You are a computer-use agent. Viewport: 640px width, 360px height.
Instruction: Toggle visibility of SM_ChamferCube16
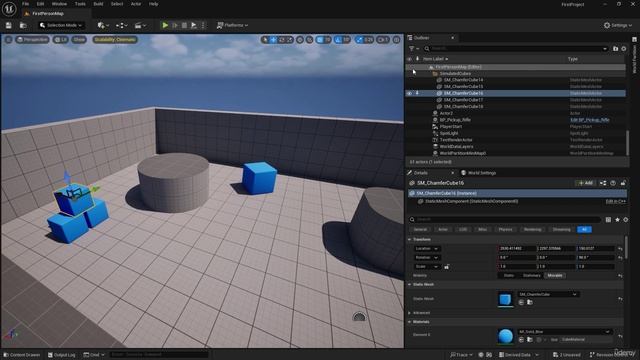tap(409, 93)
